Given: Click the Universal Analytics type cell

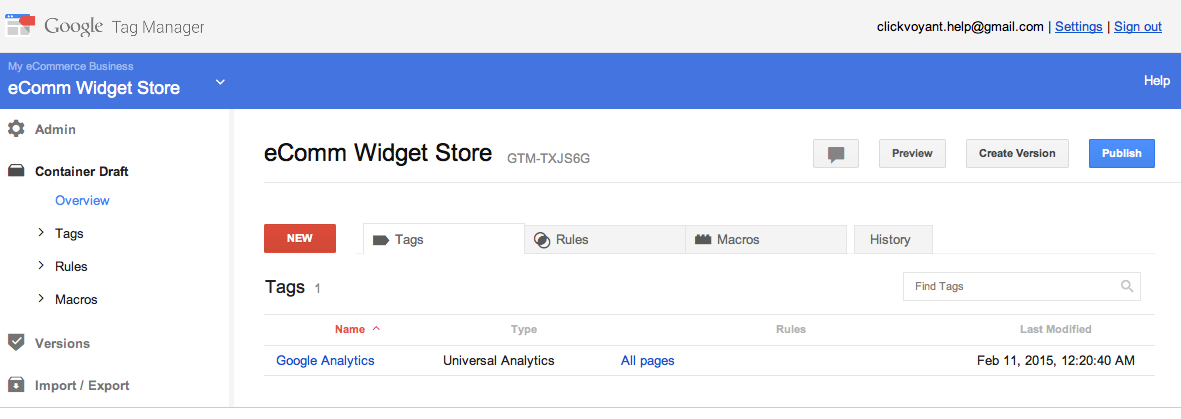Looking at the screenshot, I should coord(499,361).
